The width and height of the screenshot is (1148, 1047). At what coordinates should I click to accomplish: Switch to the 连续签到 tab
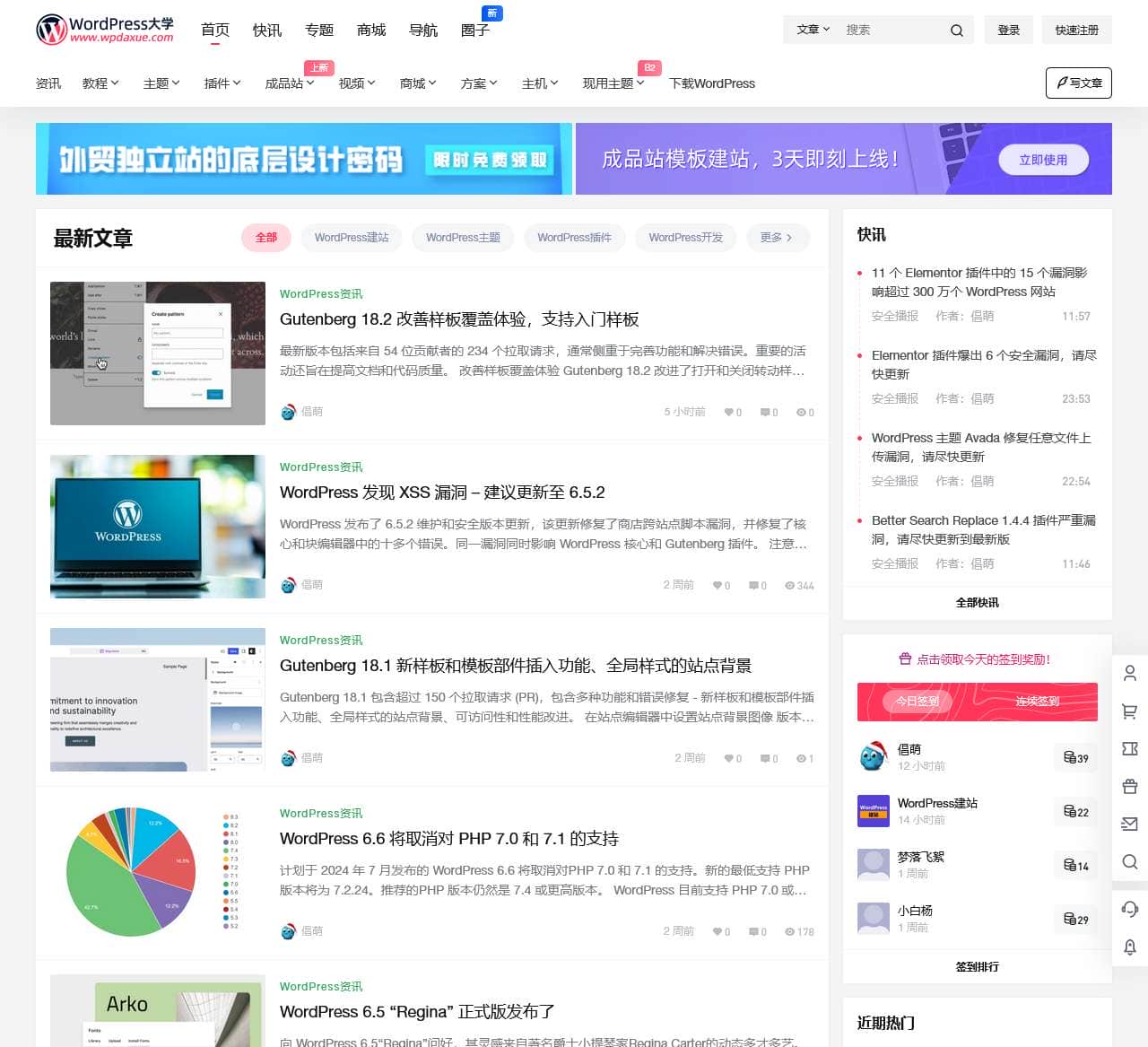pyautogui.click(x=1038, y=702)
